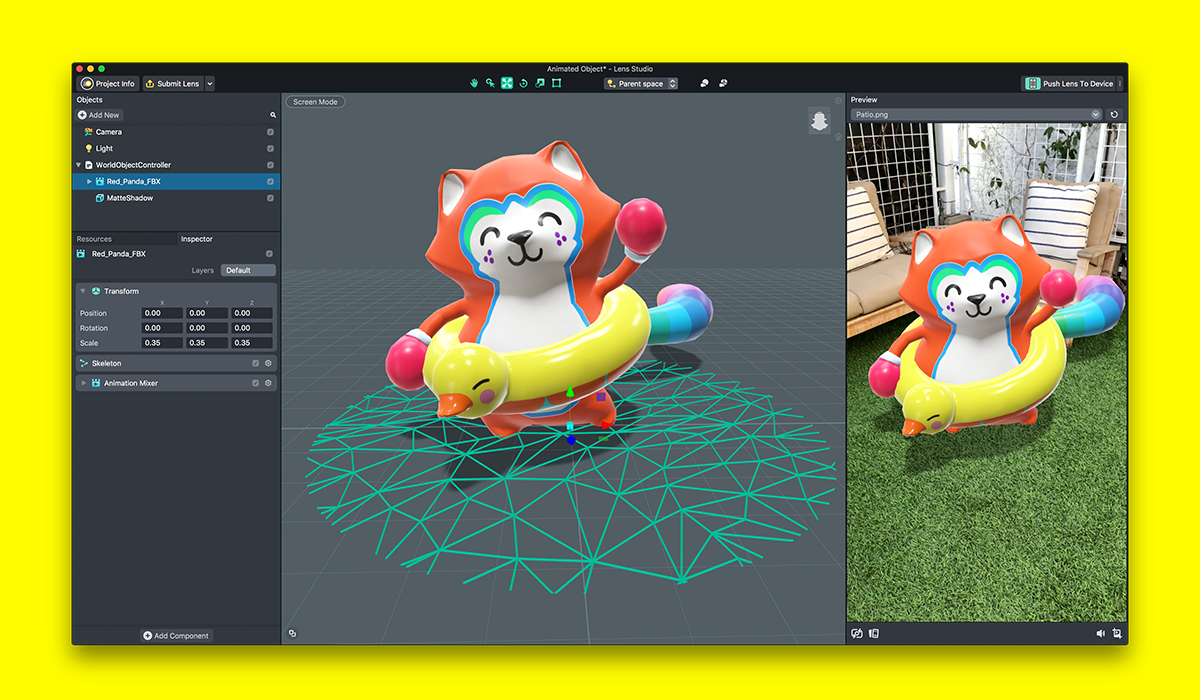Image resolution: width=1200 pixels, height=700 pixels.
Task: Select the object selection cursor tool
Action: [x=490, y=84]
